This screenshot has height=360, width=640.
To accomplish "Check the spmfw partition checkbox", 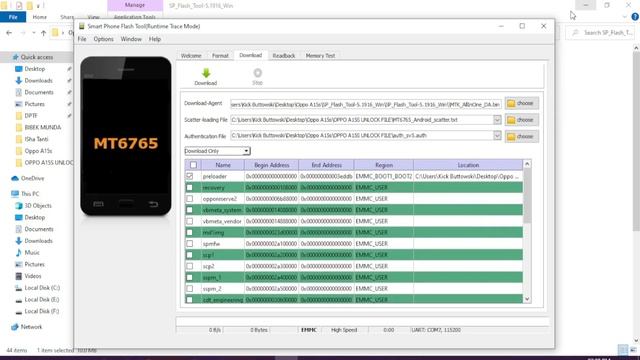I will 189,244.
